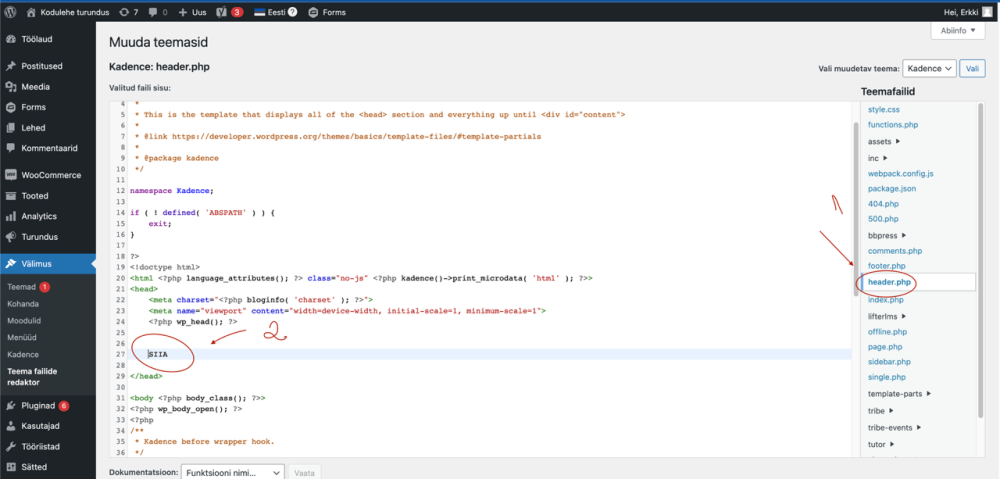Open Töölaud dashboard icon in sidebar
The height and width of the screenshot is (479, 1000).
click(10, 41)
